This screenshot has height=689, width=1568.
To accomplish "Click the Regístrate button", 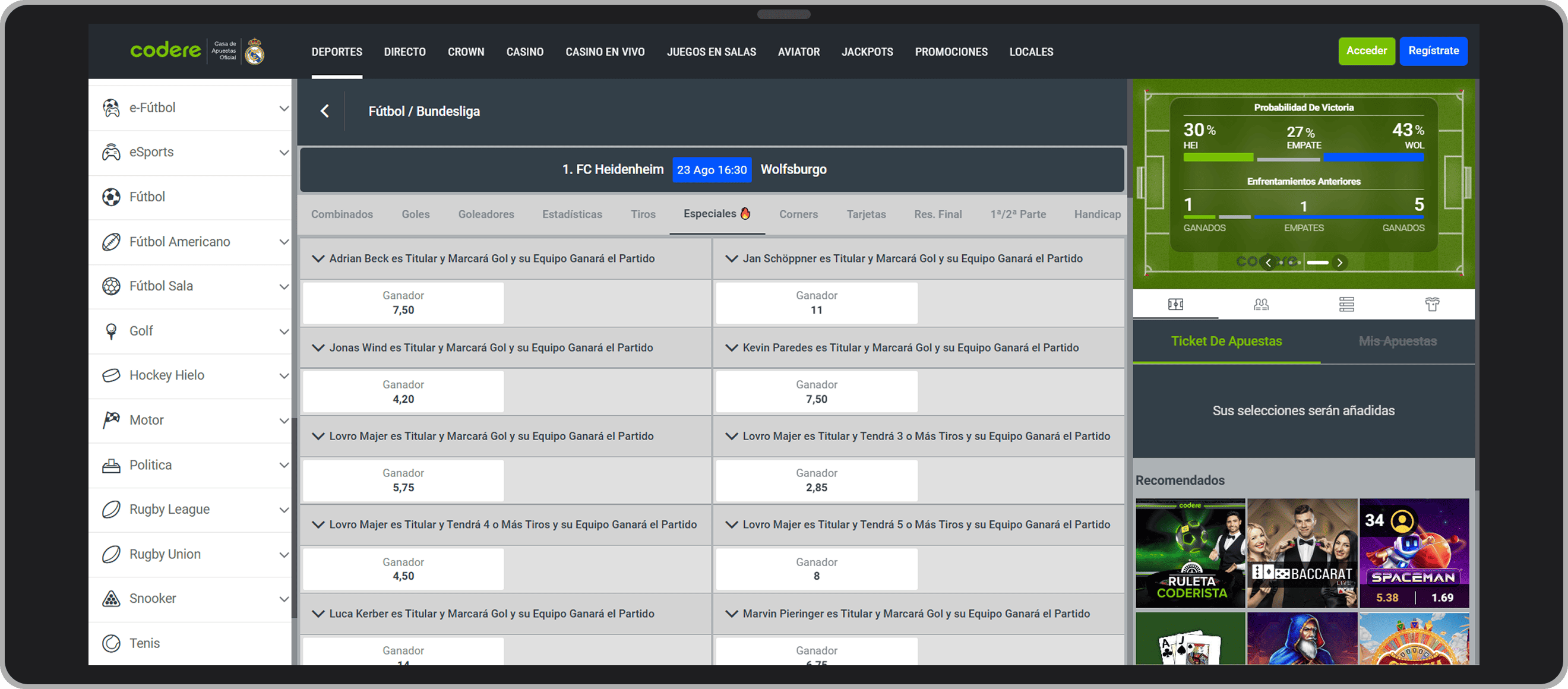I will click(x=1434, y=51).
